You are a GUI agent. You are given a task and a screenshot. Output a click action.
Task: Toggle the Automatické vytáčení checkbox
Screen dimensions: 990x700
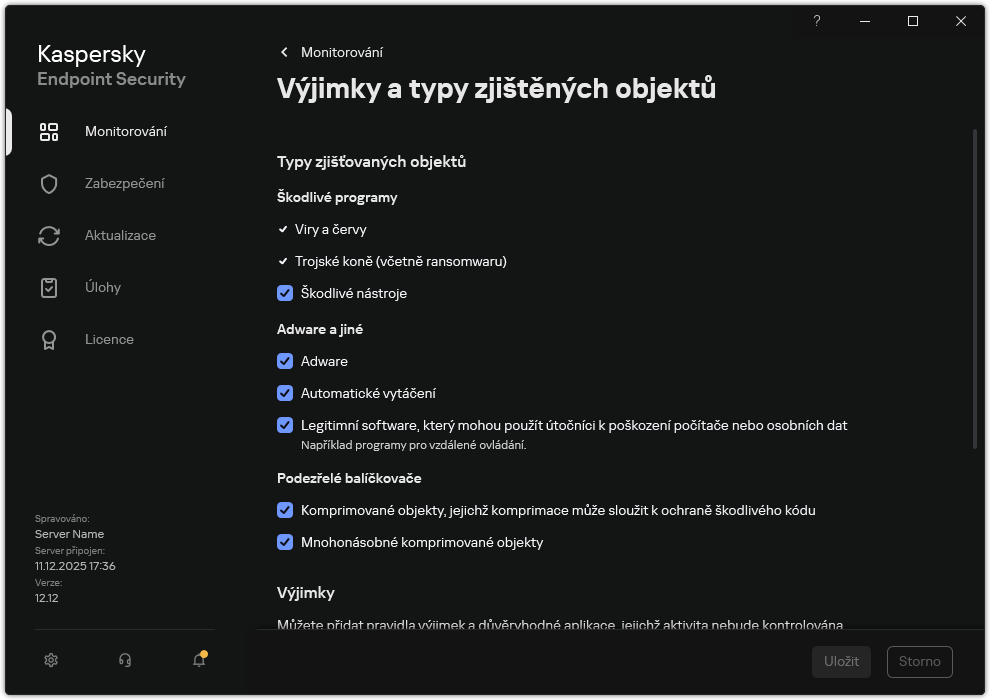[x=285, y=393]
